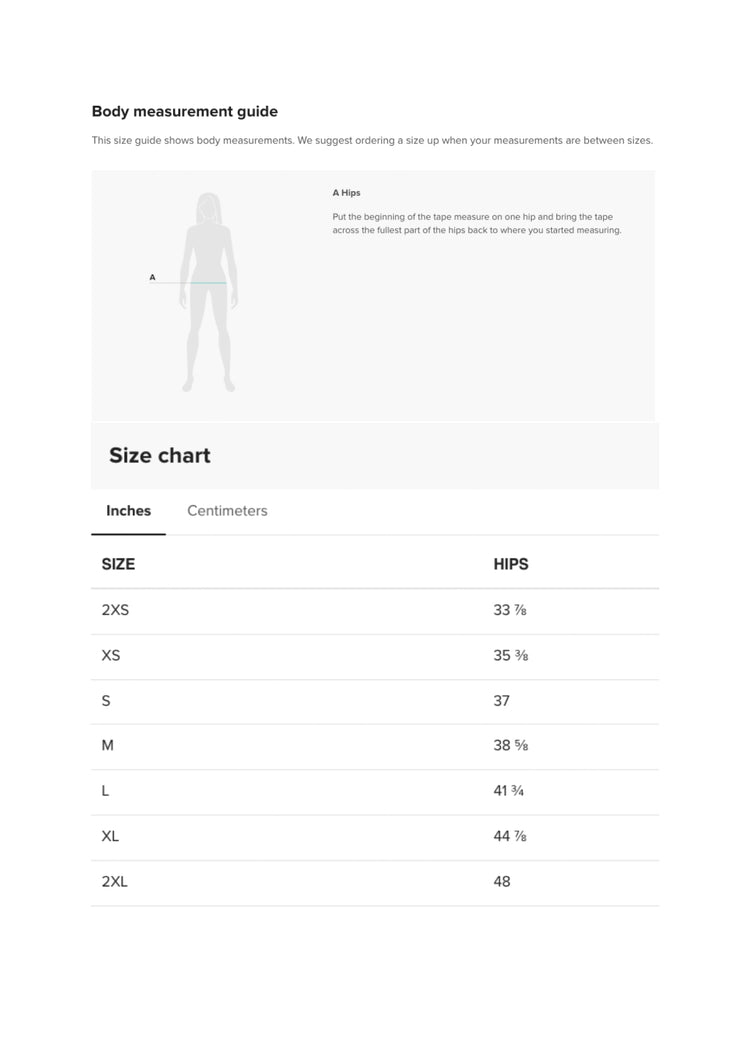
Task: Switch to the Centimeters tab
Action: 227,511
